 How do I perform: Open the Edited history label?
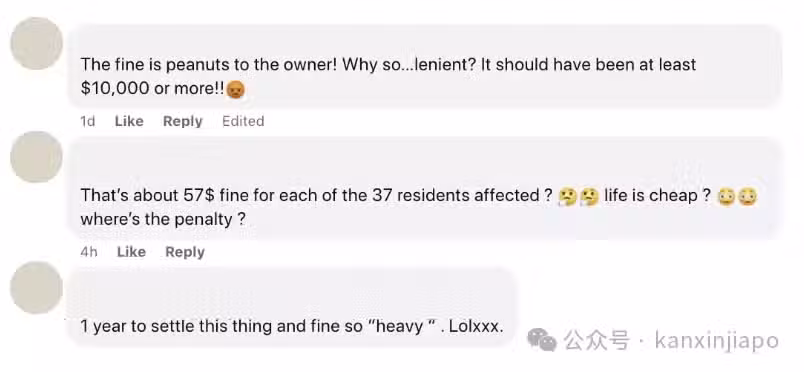243,121
